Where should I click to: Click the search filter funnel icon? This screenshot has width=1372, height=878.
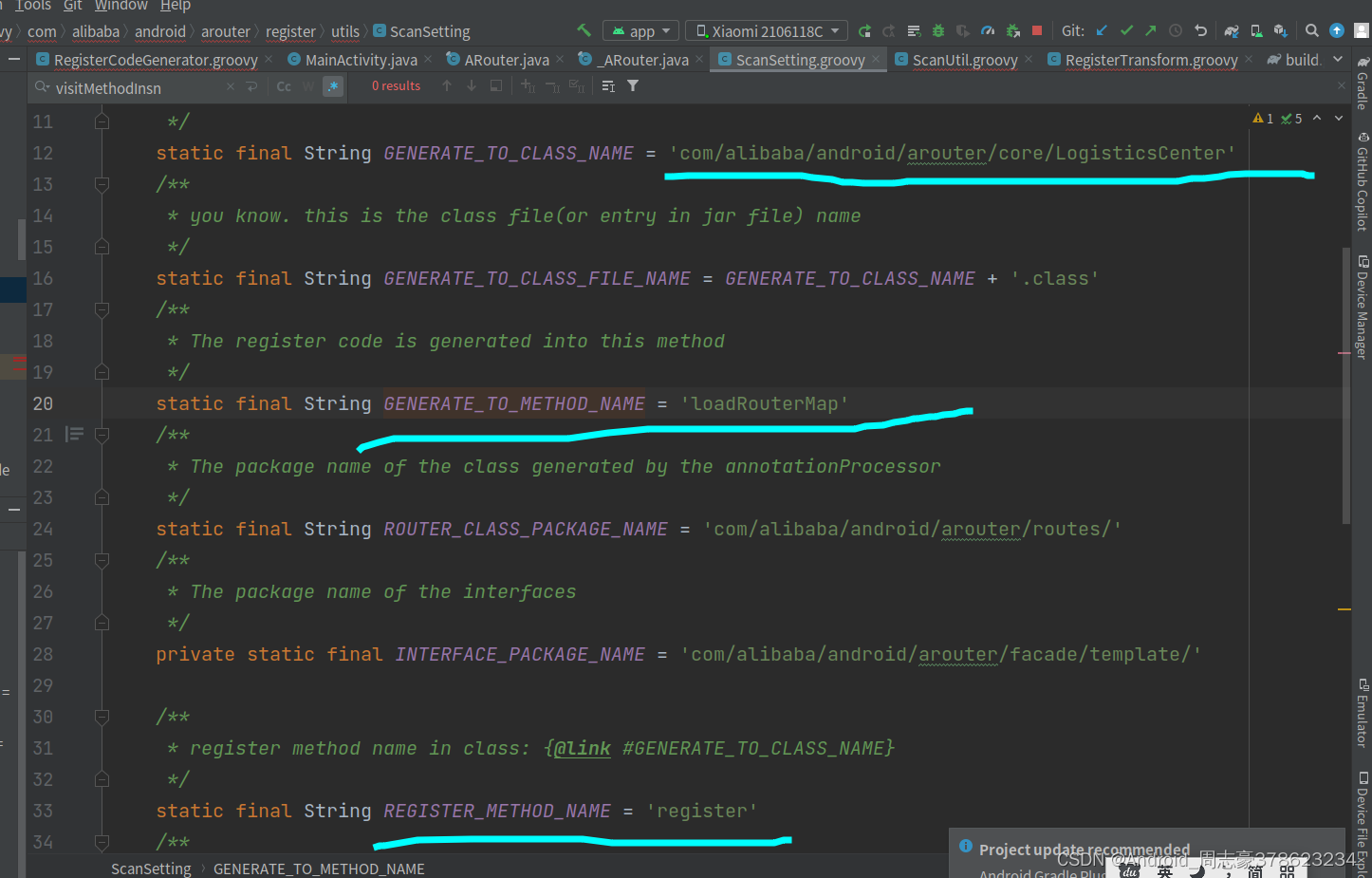633,86
